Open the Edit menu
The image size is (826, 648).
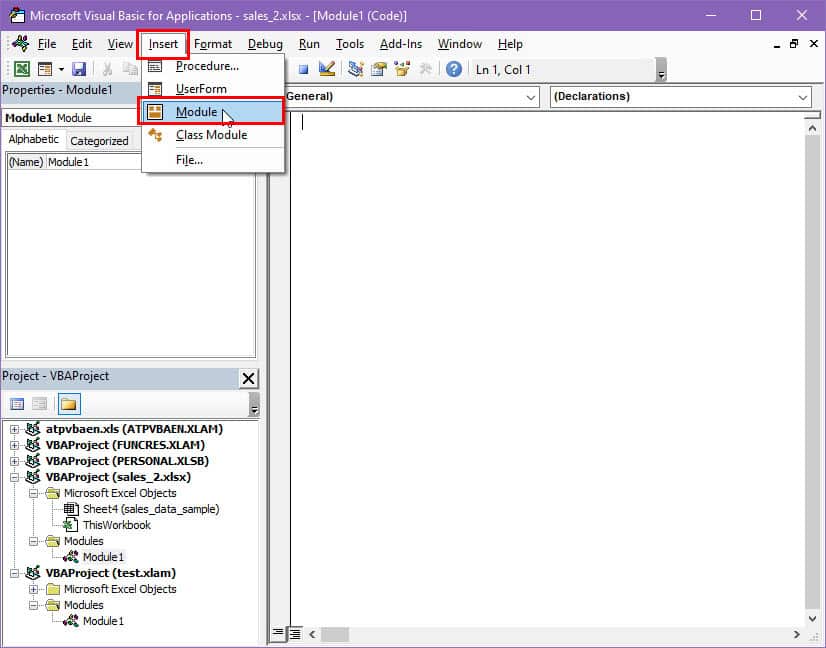coord(82,44)
